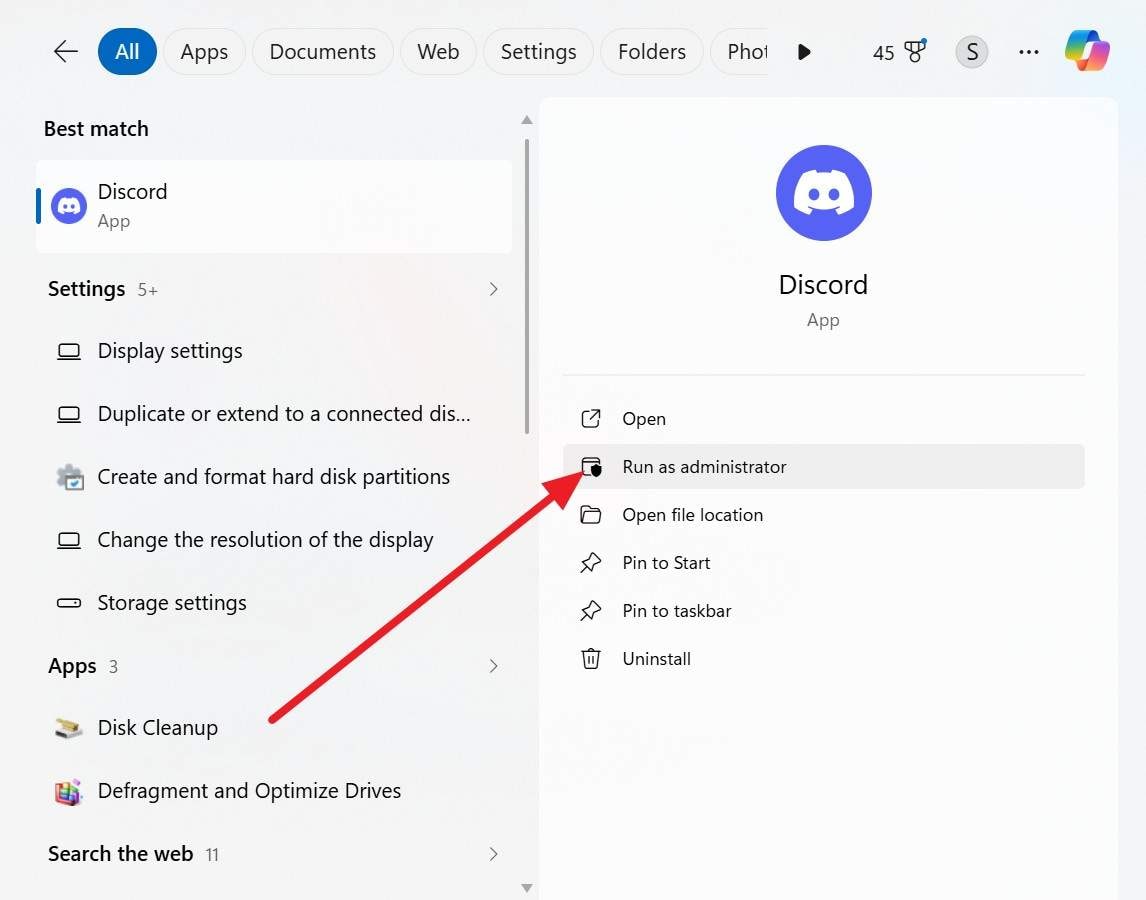Open the ellipsis options menu
1146x900 pixels.
click(x=1028, y=51)
